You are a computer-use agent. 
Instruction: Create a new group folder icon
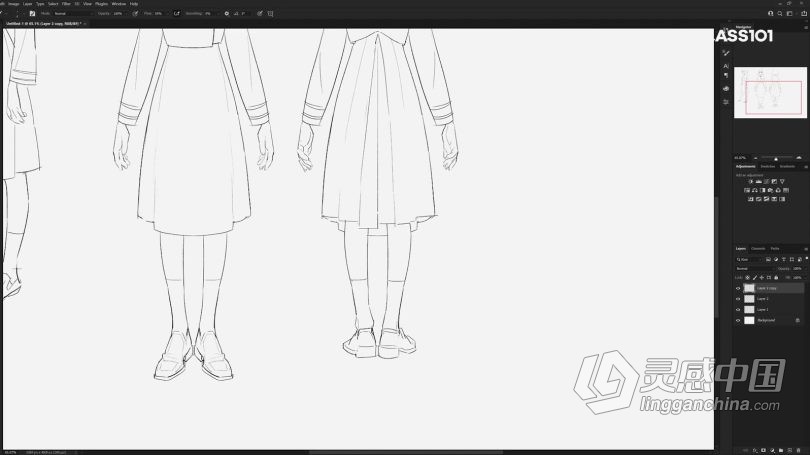click(x=781, y=450)
